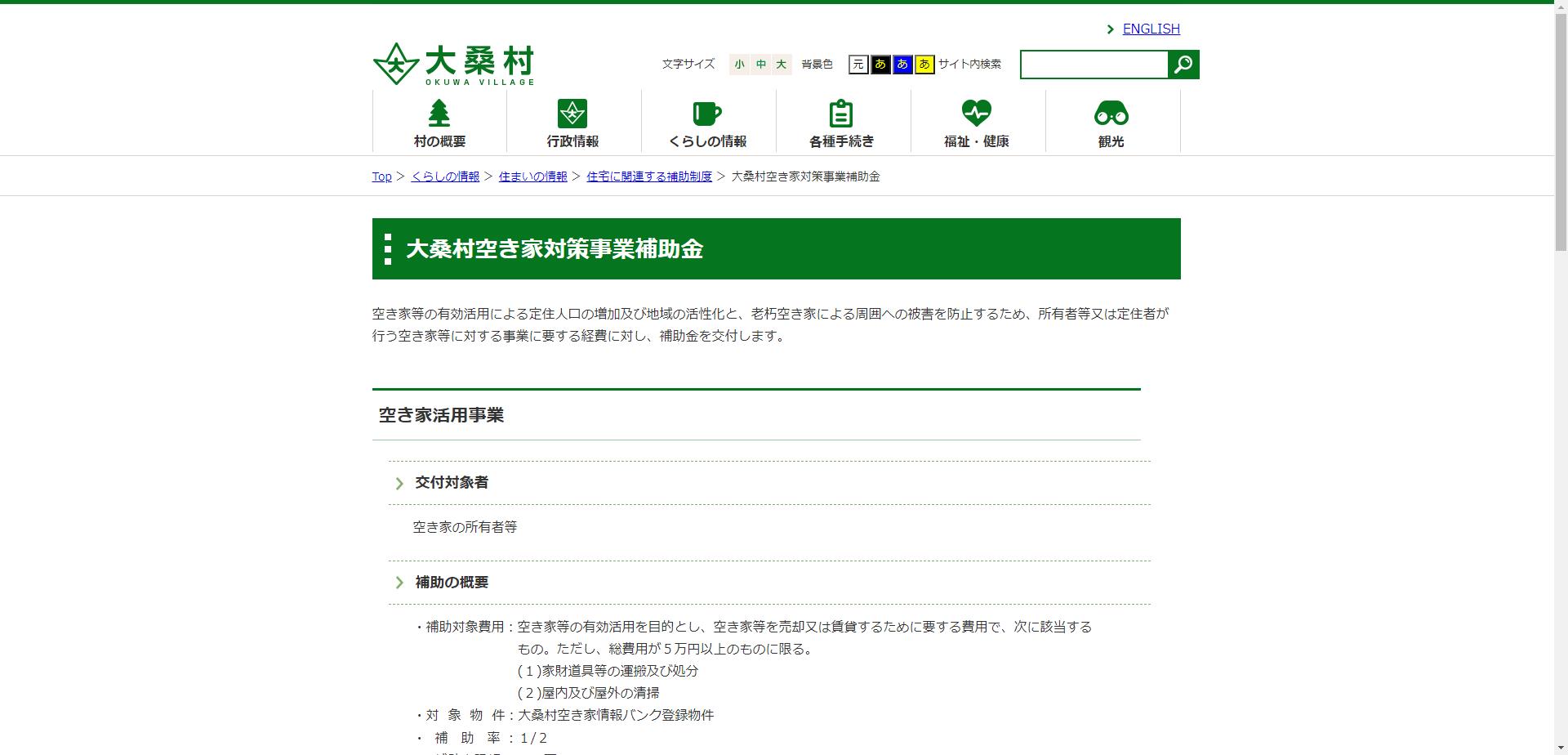Click the current breadcrumb 大桑村空き家対策事業補助金
1568x755 pixels.
click(805, 176)
